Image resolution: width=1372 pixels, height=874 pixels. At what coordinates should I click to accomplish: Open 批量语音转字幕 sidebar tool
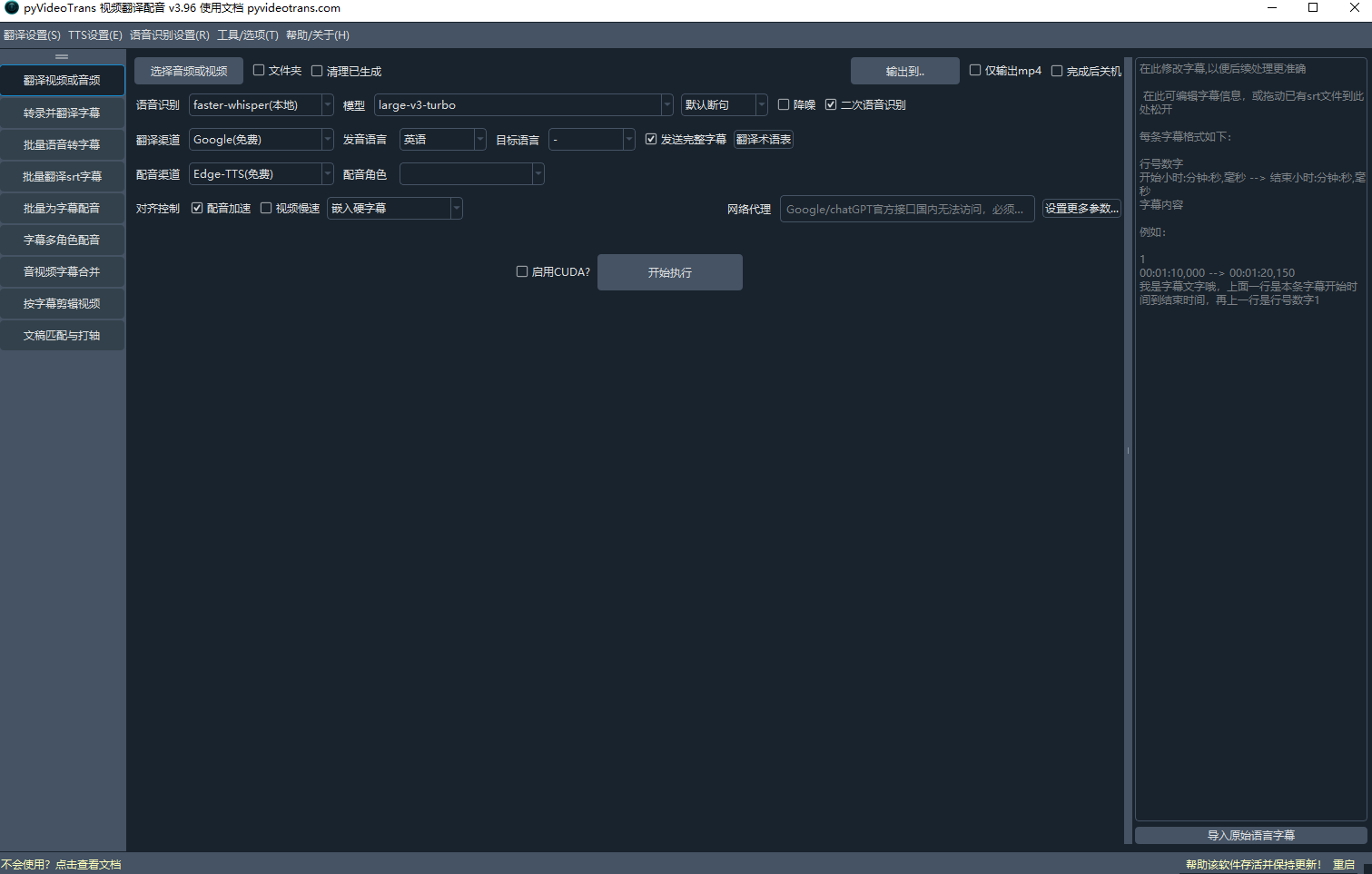(62, 145)
